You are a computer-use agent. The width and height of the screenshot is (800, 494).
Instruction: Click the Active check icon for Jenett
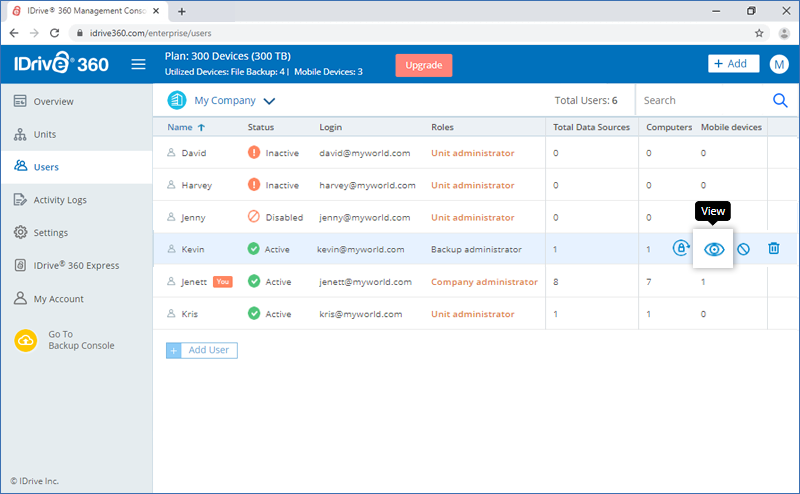click(254, 281)
